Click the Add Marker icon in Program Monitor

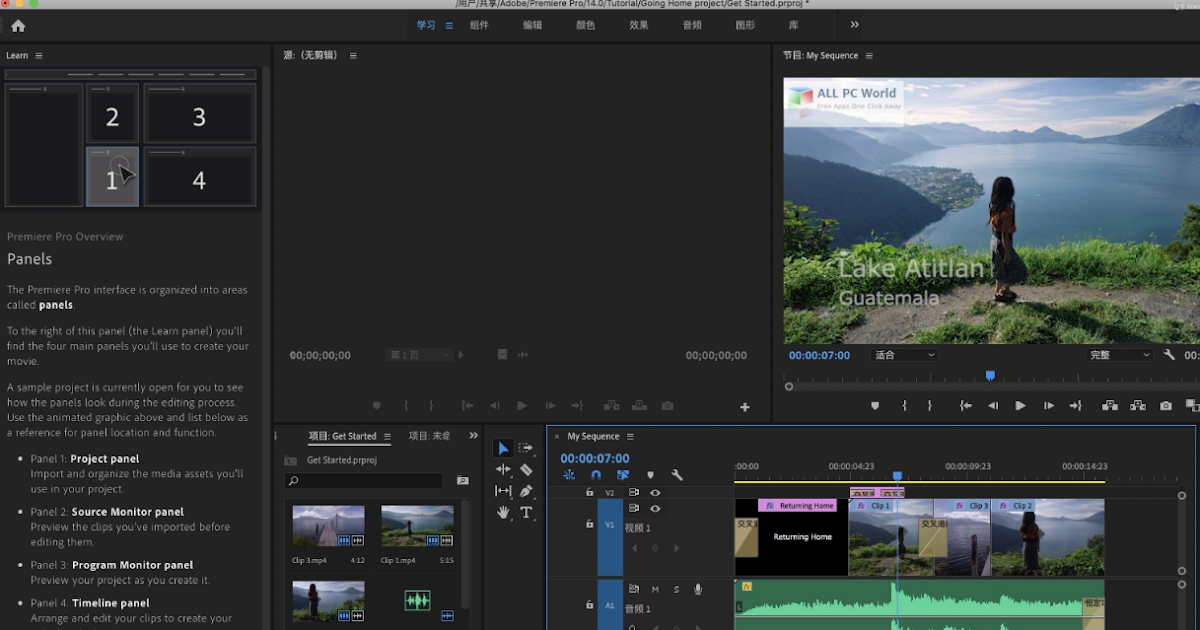(875, 406)
